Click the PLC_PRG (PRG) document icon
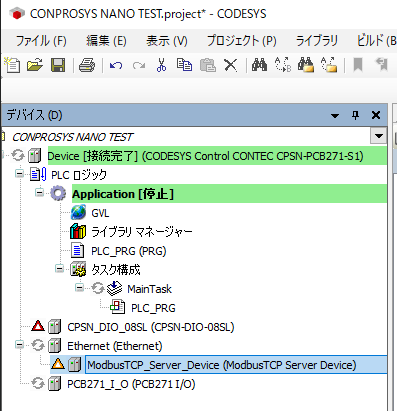 78,250
